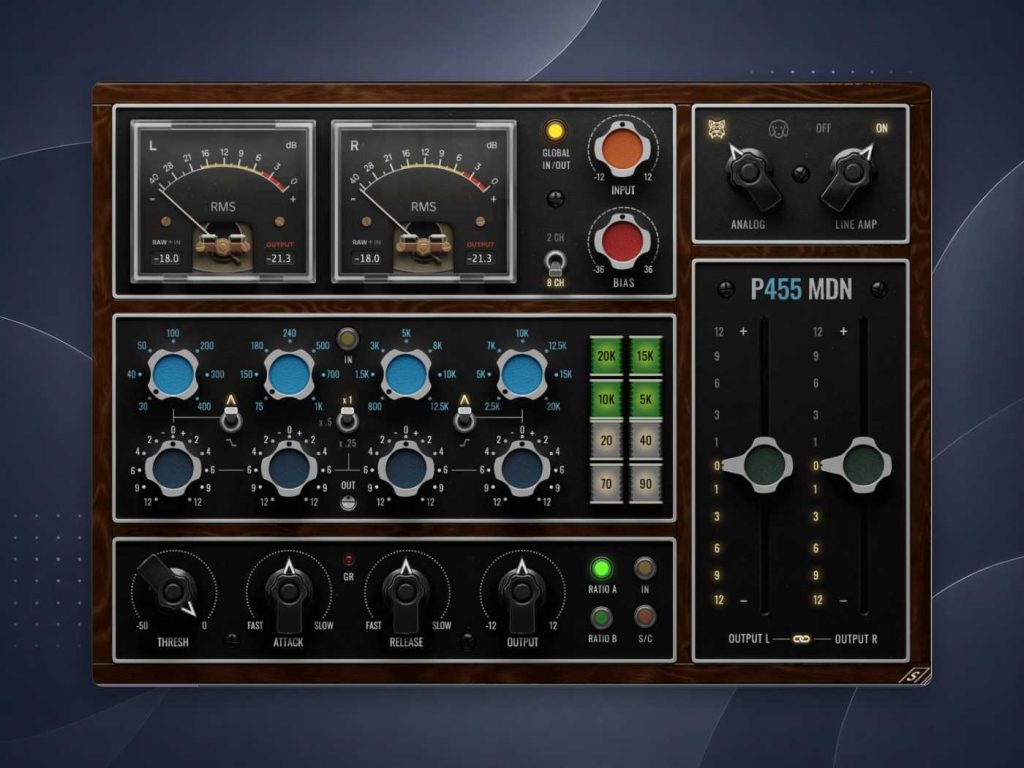This screenshot has height=768, width=1024.
Task: Click the OFF label of LINE AMP
Action: click(824, 128)
